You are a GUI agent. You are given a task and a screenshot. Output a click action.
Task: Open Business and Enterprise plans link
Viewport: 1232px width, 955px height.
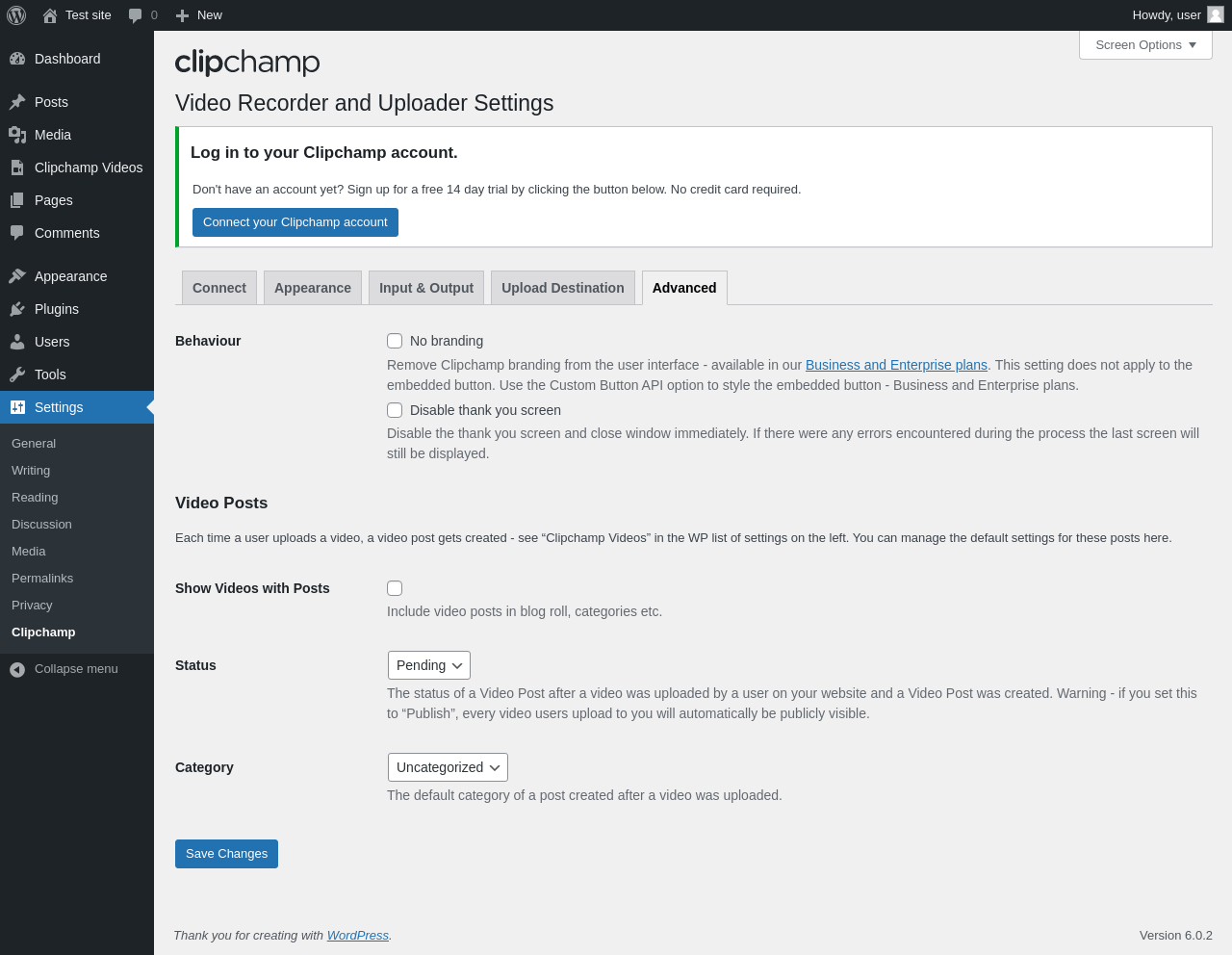pyautogui.click(x=896, y=365)
